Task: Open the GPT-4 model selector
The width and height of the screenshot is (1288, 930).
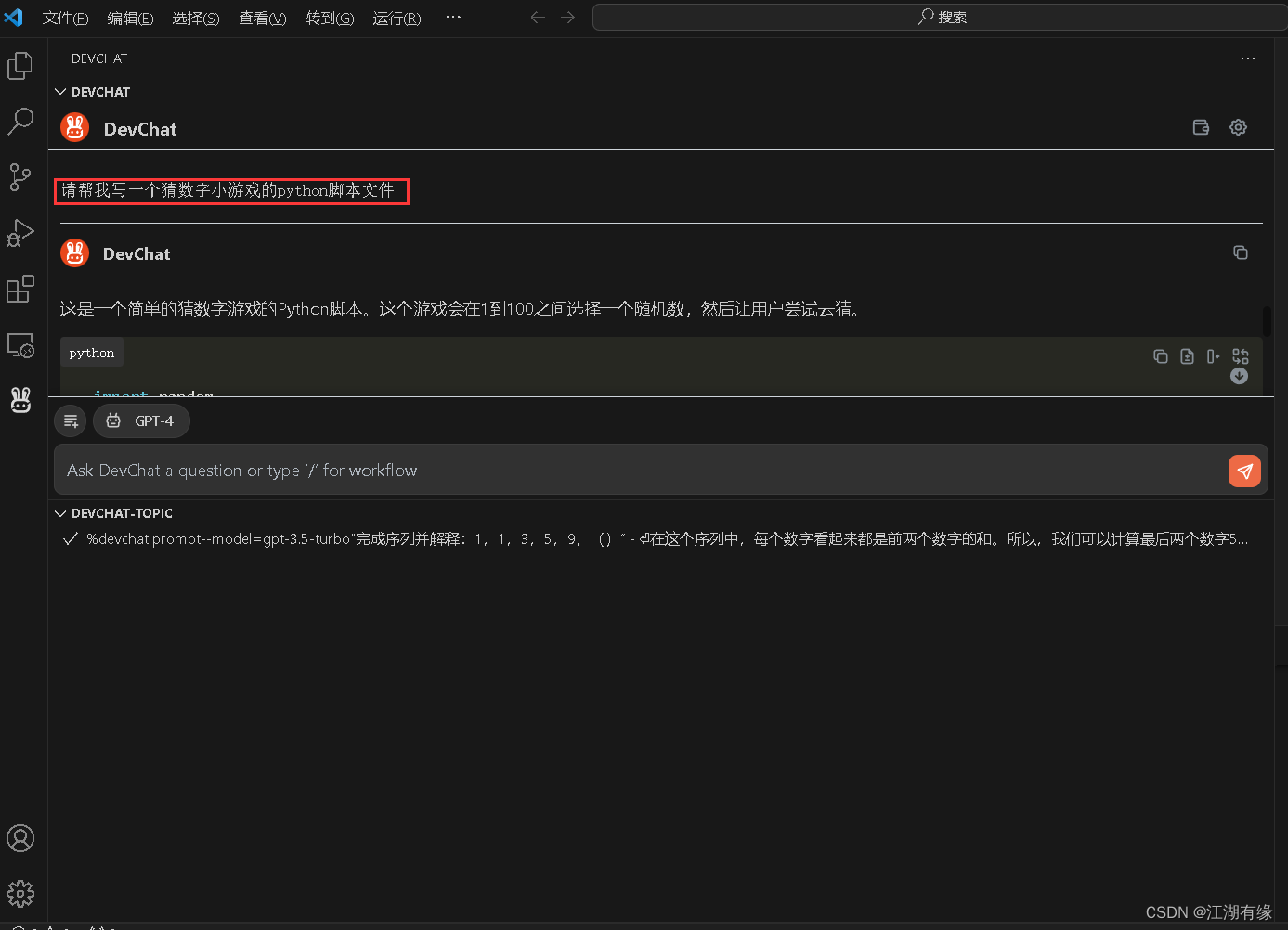Action: [x=141, y=420]
